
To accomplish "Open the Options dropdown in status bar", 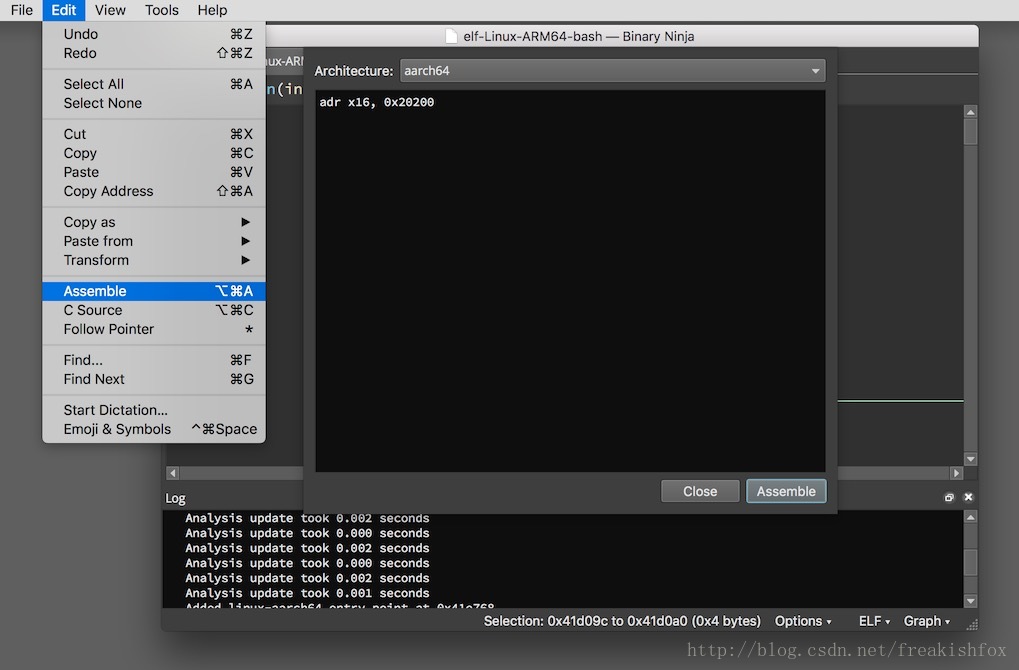I will [803, 621].
